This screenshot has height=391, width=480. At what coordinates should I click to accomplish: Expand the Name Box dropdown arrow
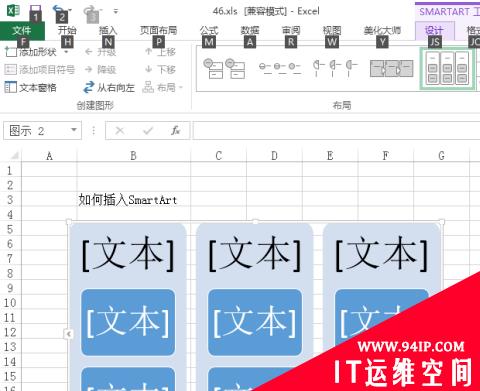point(74,130)
